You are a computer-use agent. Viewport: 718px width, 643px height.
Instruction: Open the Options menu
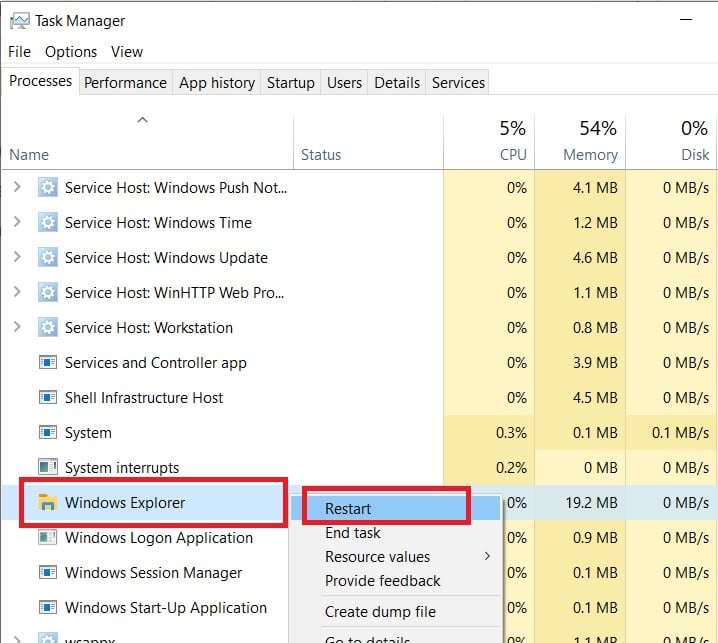(x=71, y=52)
